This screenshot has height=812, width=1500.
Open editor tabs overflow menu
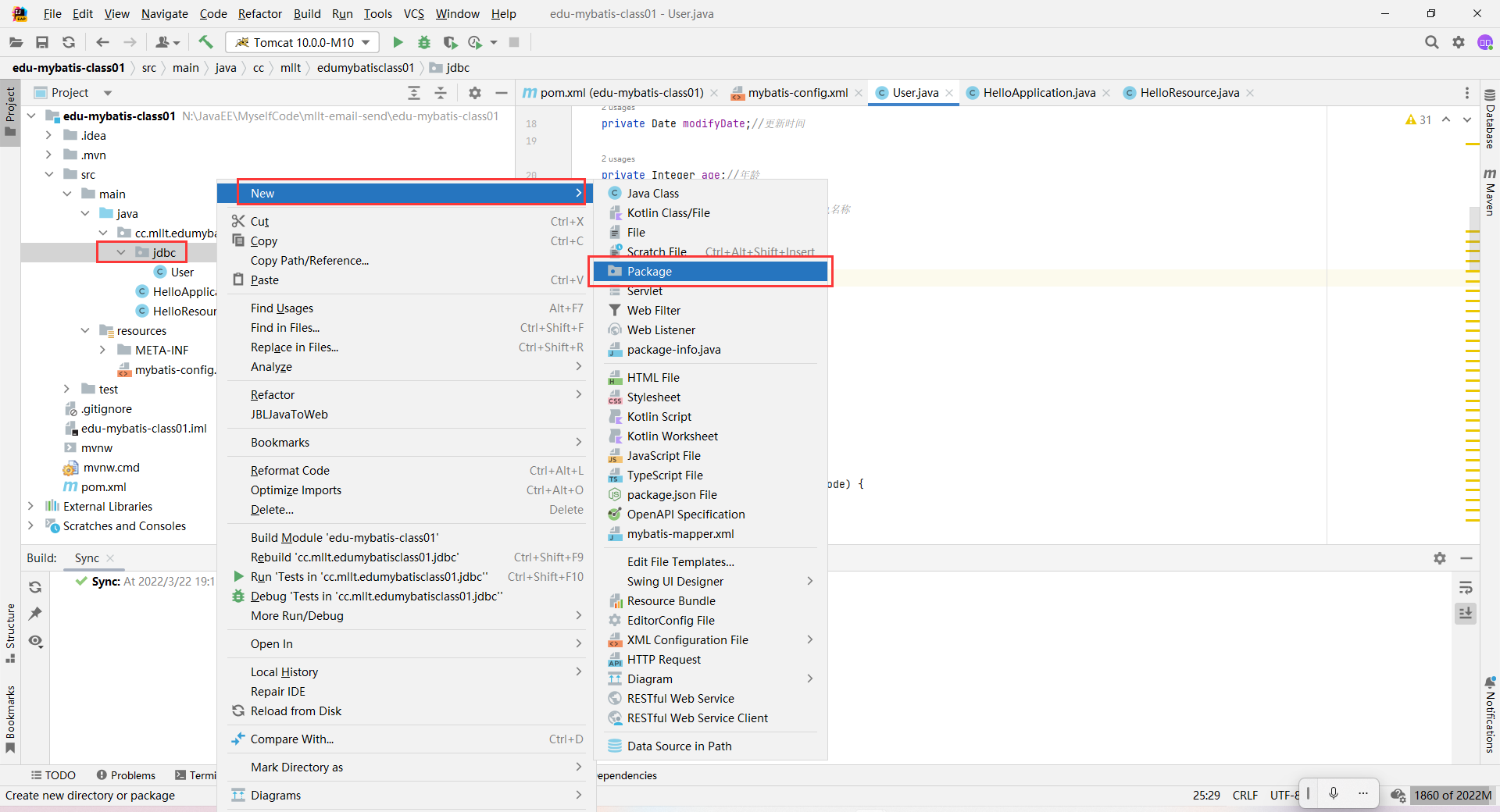pyautogui.click(x=1467, y=93)
